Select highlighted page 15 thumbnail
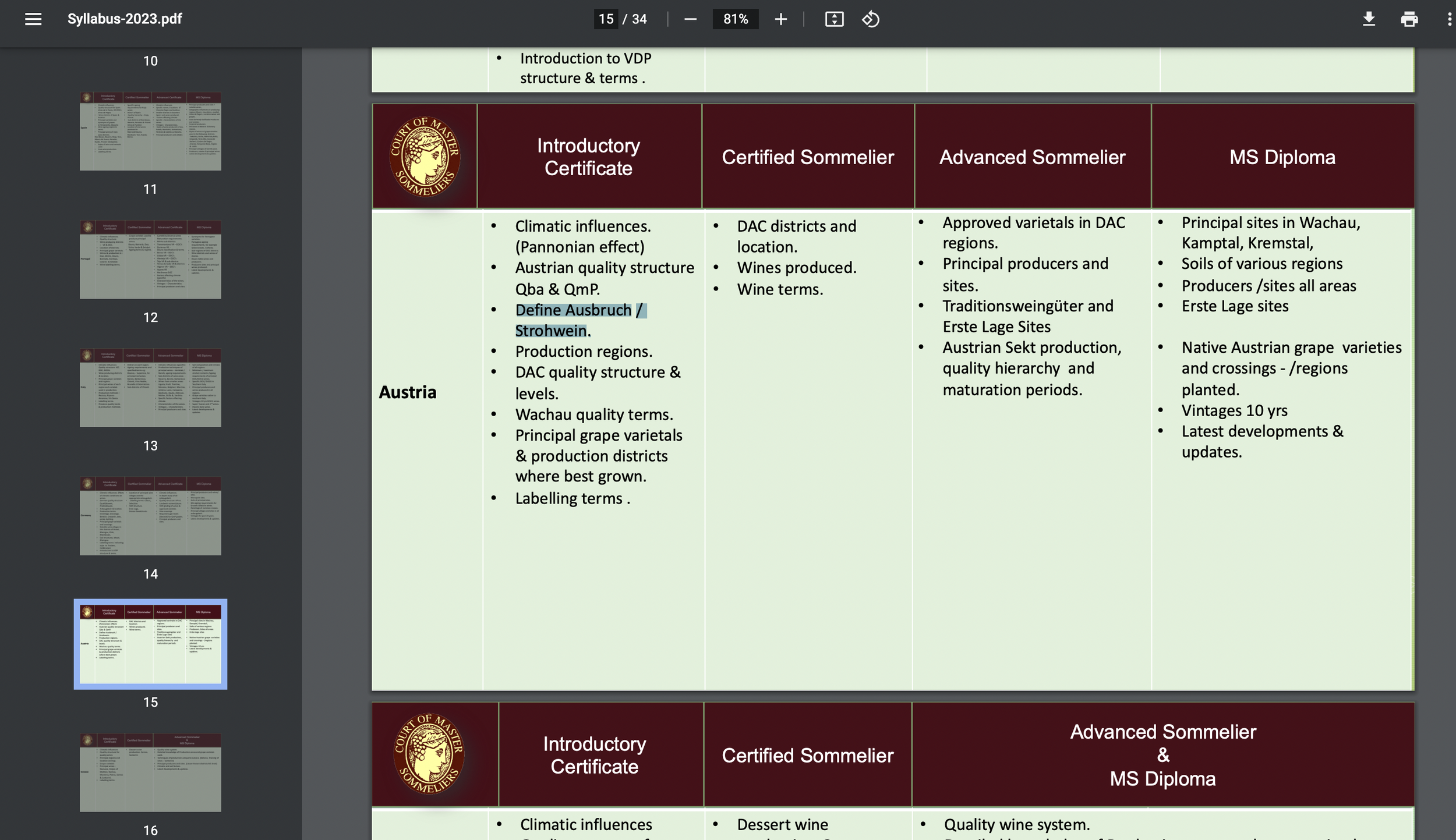This screenshot has width=1456, height=840. pyautogui.click(x=150, y=644)
